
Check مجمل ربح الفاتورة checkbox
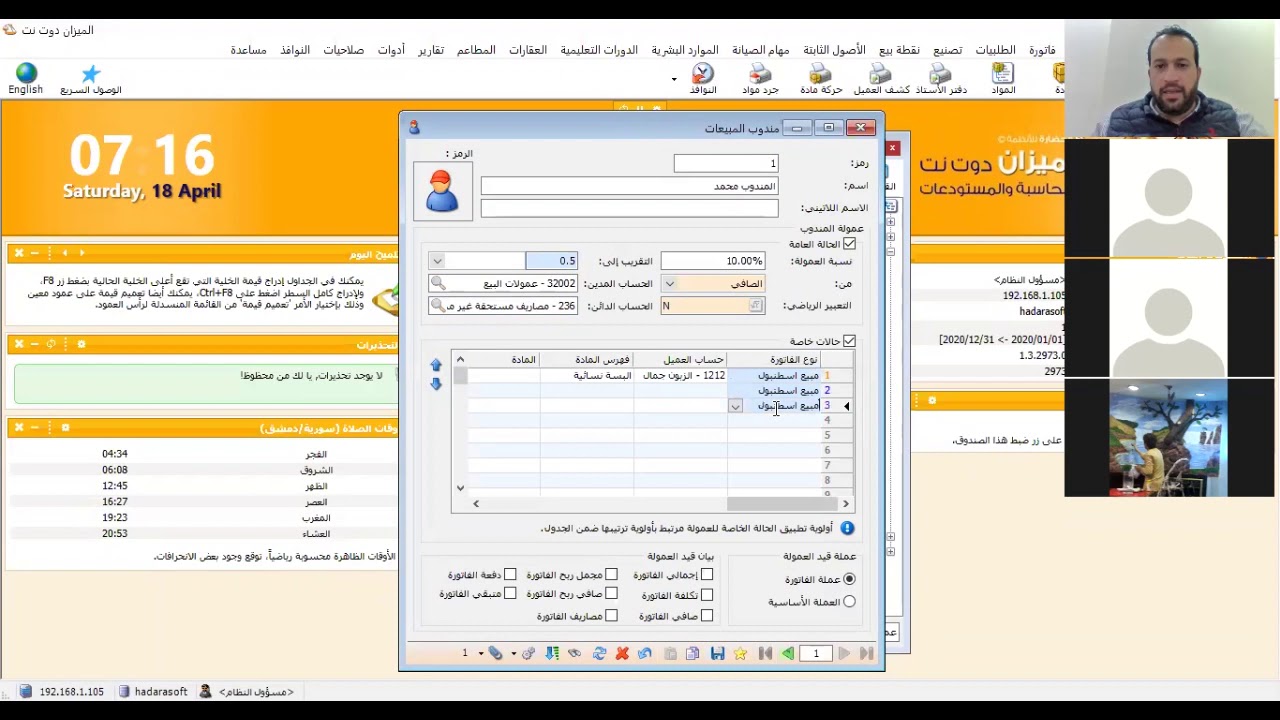[611, 575]
